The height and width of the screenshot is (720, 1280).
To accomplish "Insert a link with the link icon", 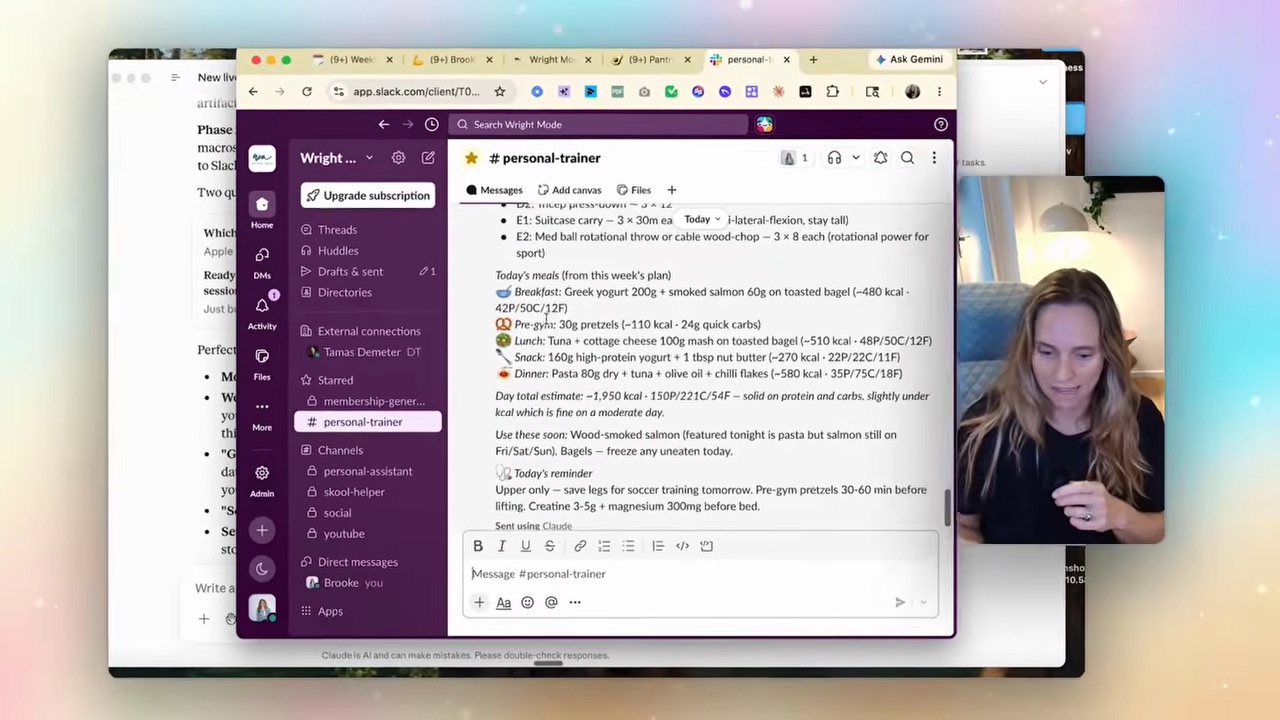I will pyautogui.click(x=580, y=546).
